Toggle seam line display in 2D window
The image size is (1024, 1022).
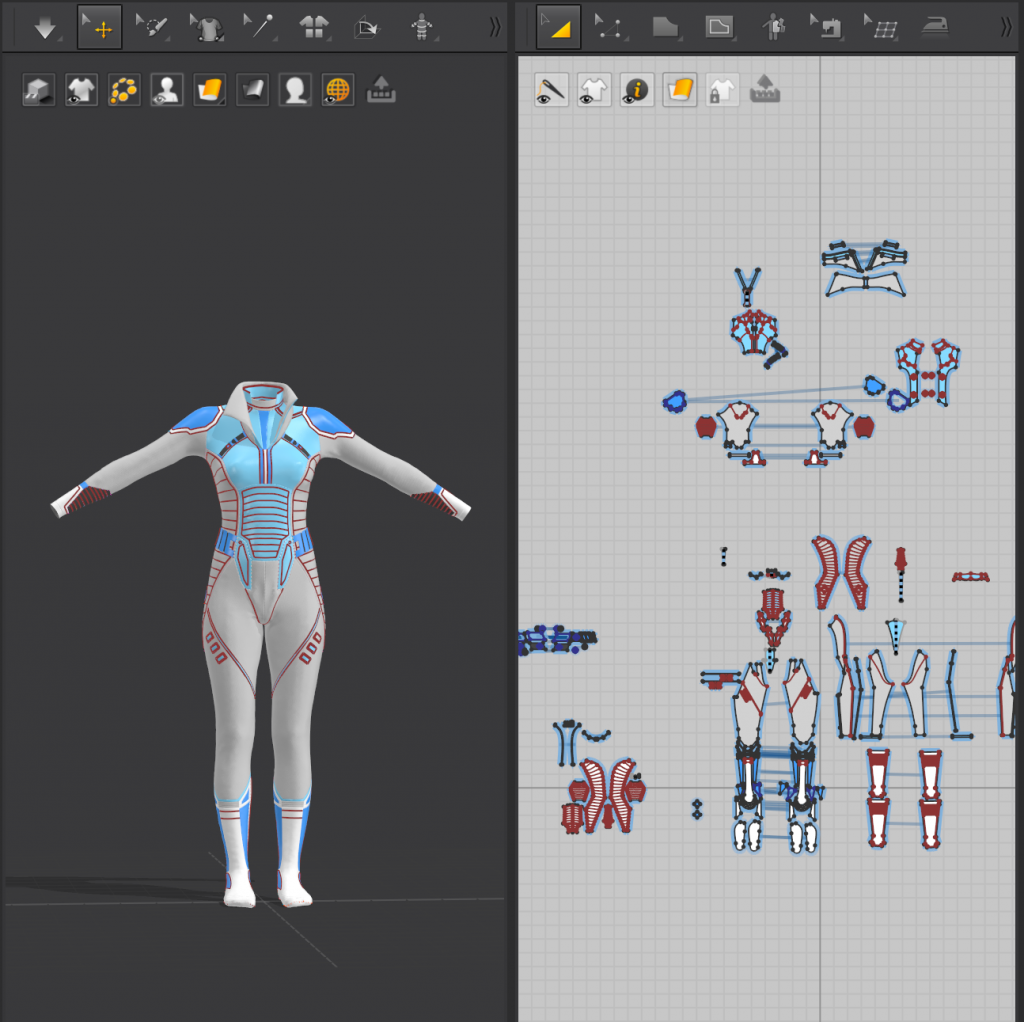click(x=551, y=90)
